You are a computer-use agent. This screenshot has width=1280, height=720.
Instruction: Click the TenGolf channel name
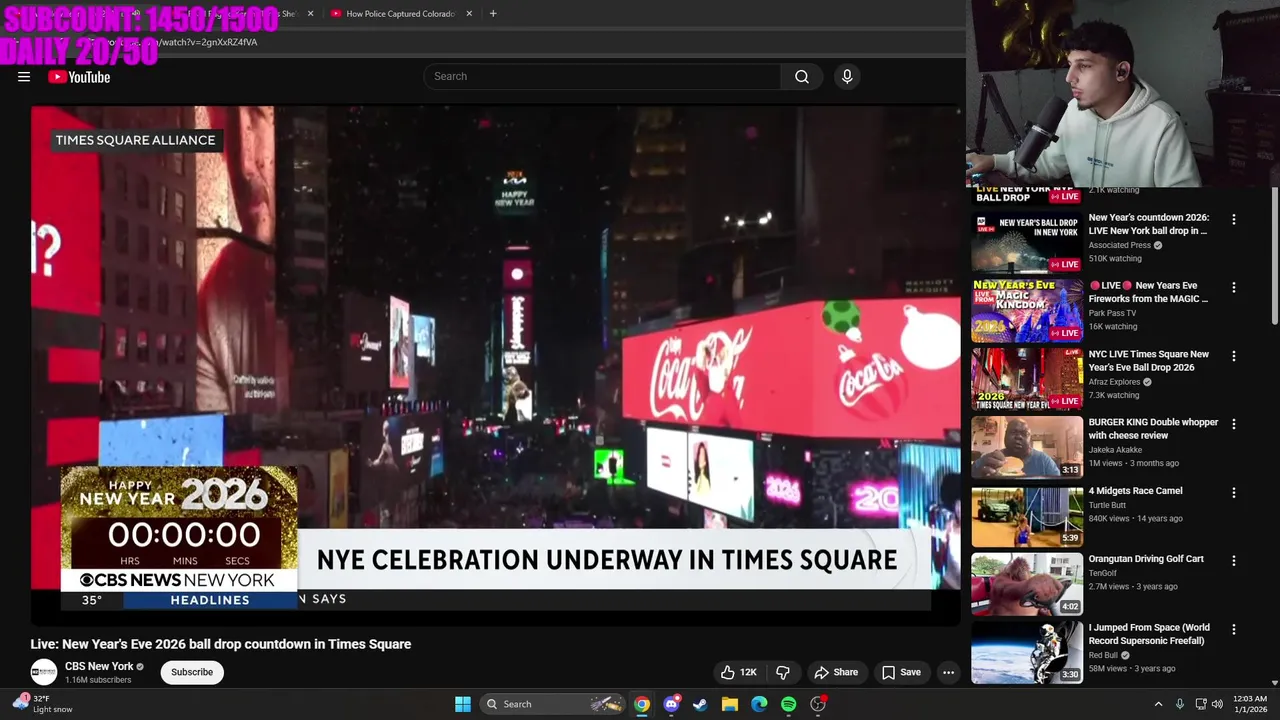[x=1104, y=573]
